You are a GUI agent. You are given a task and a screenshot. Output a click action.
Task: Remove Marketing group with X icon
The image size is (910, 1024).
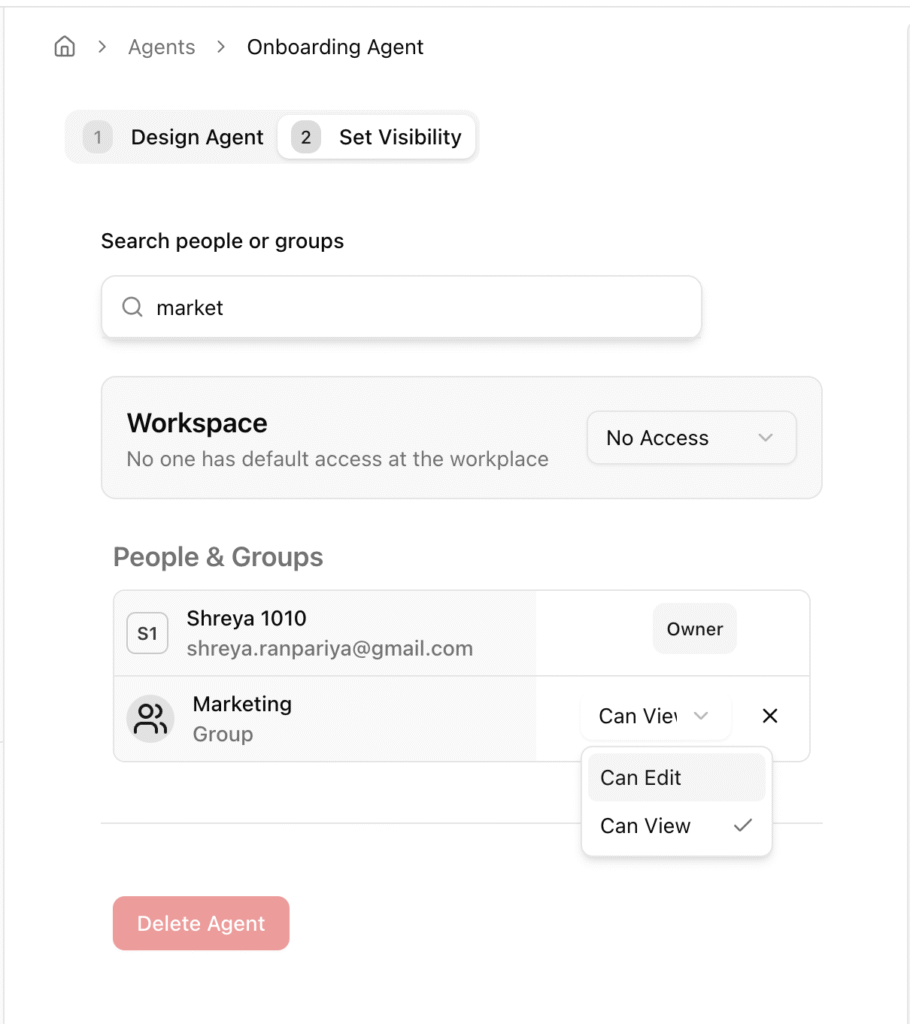pyautogui.click(x=770, y=716)
